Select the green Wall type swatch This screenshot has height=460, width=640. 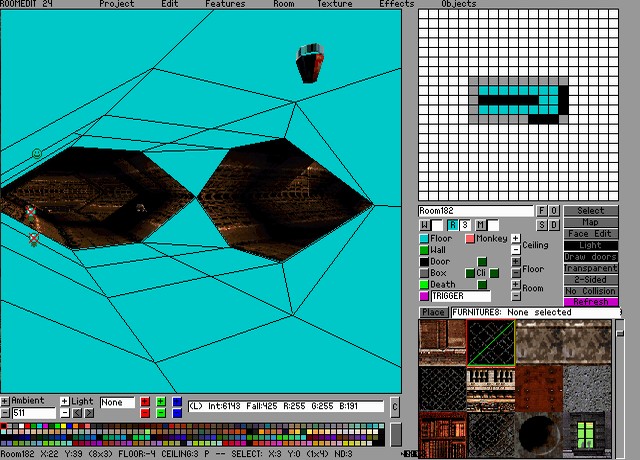pyautogui.click(x=423, y=250)
